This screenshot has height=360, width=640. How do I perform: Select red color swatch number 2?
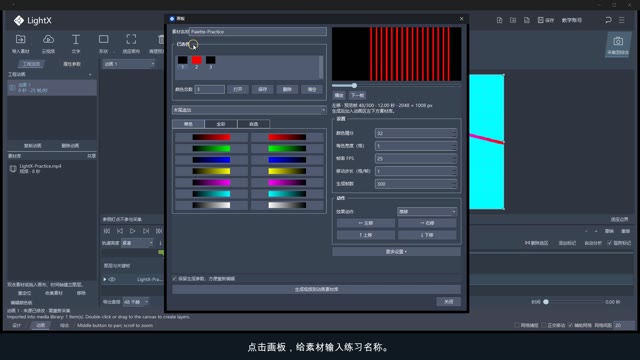coord(197,60)
